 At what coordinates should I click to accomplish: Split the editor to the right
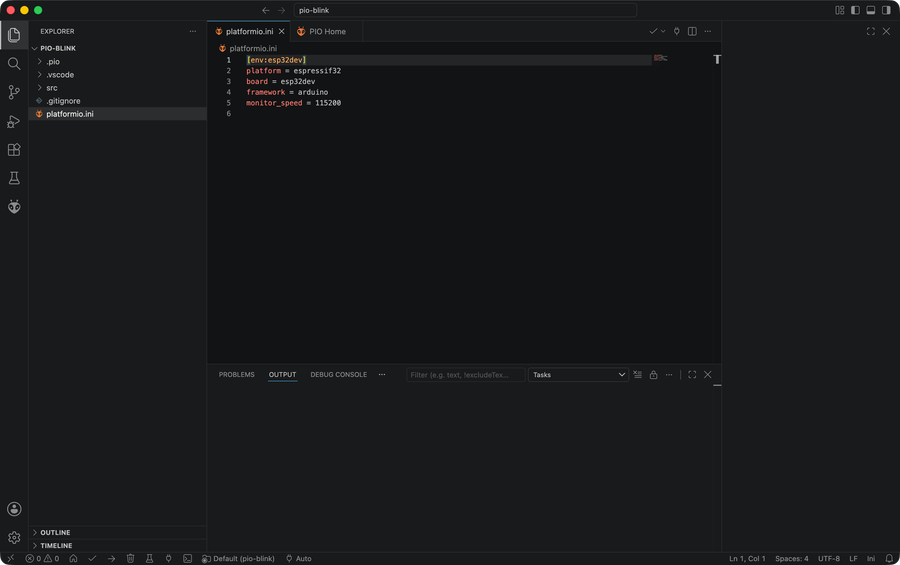pyautogui.click(x=692, y=31)
